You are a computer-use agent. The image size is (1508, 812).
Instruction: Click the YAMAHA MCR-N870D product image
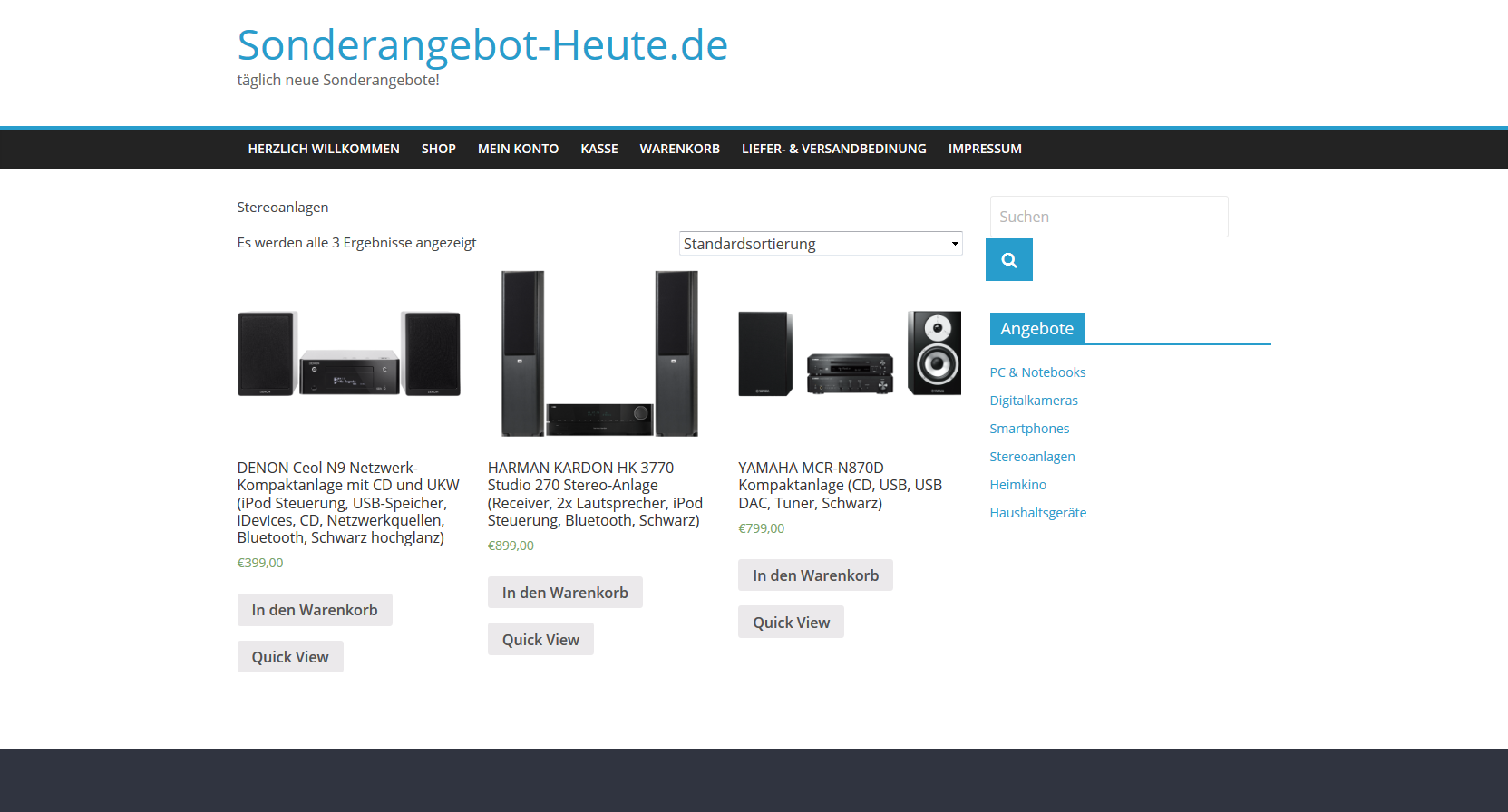coord(850,354)
